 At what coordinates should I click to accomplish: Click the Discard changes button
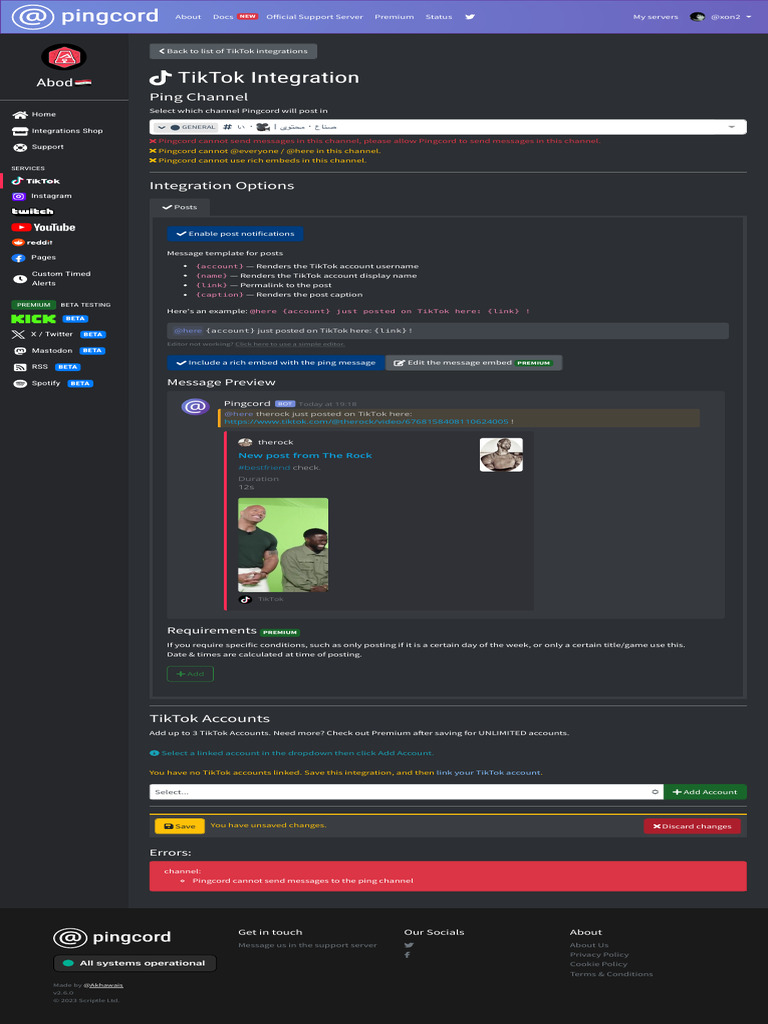click(x=692, y=826)
